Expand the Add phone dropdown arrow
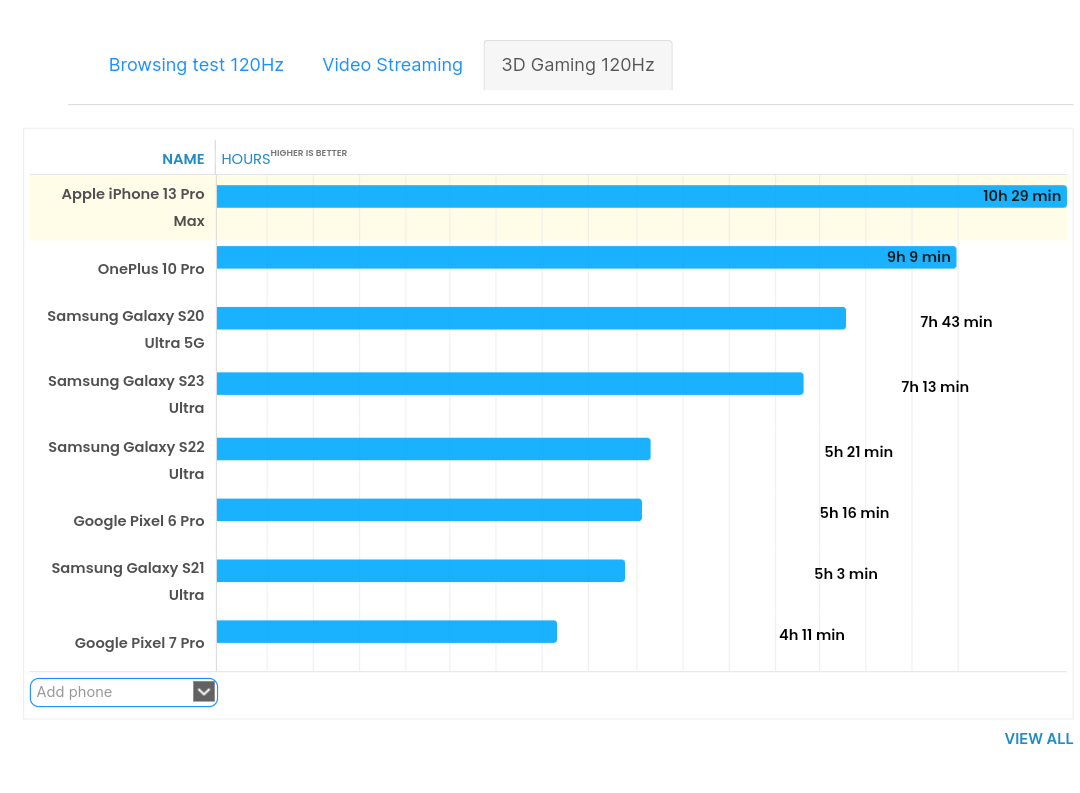 click(x=204, y=692)
